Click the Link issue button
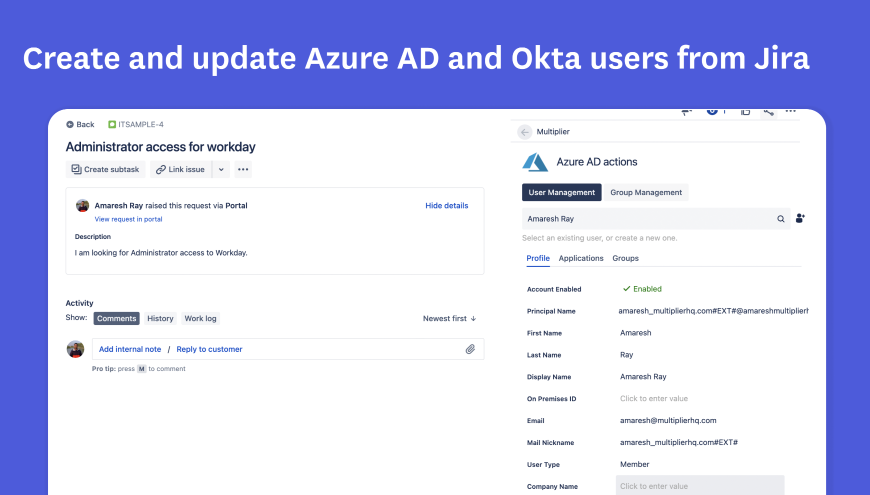The height and width of the screenshot is (495, 870). pyautogui.click(x=181, y=169)
